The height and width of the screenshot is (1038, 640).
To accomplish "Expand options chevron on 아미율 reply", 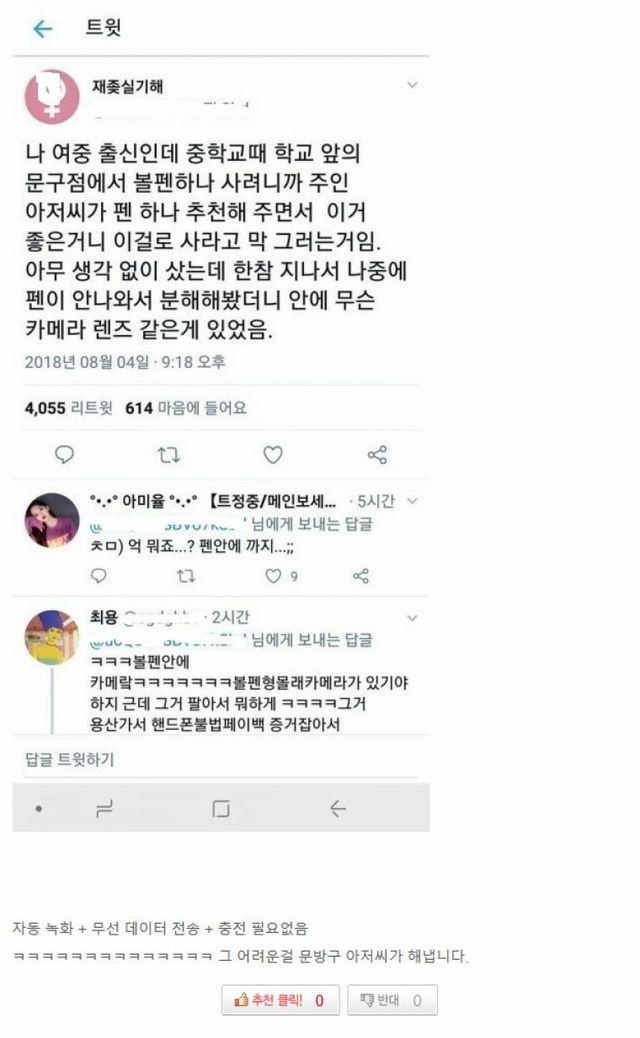I will point(412,501).
